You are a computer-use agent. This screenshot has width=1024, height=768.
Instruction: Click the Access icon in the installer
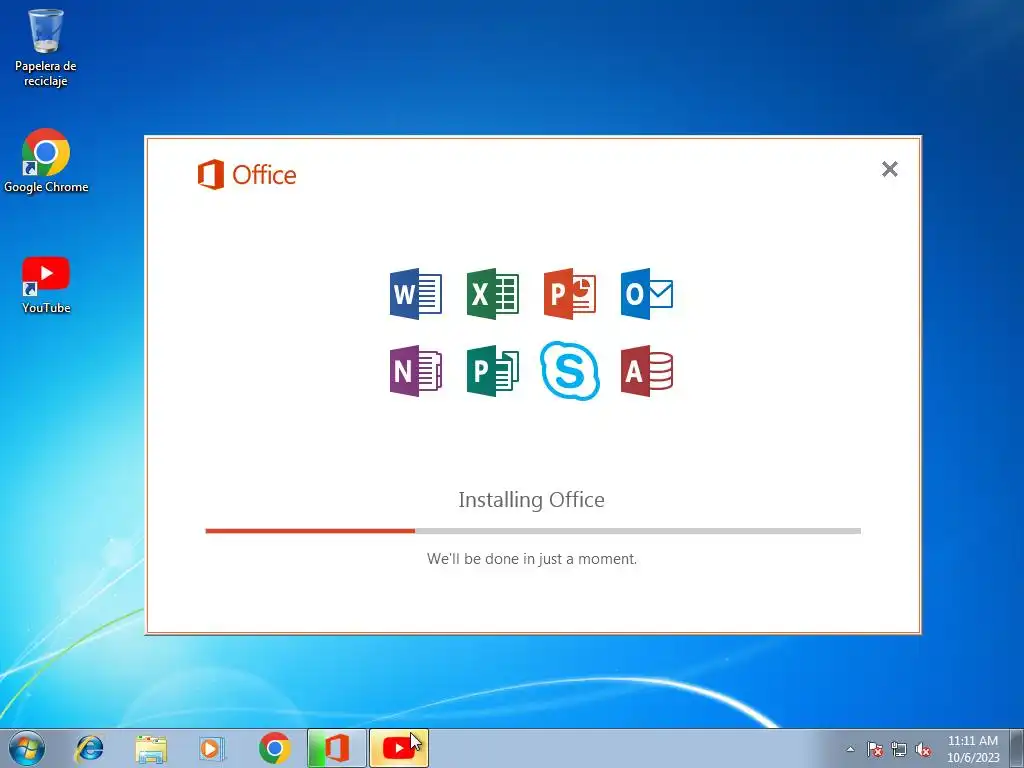647,371
